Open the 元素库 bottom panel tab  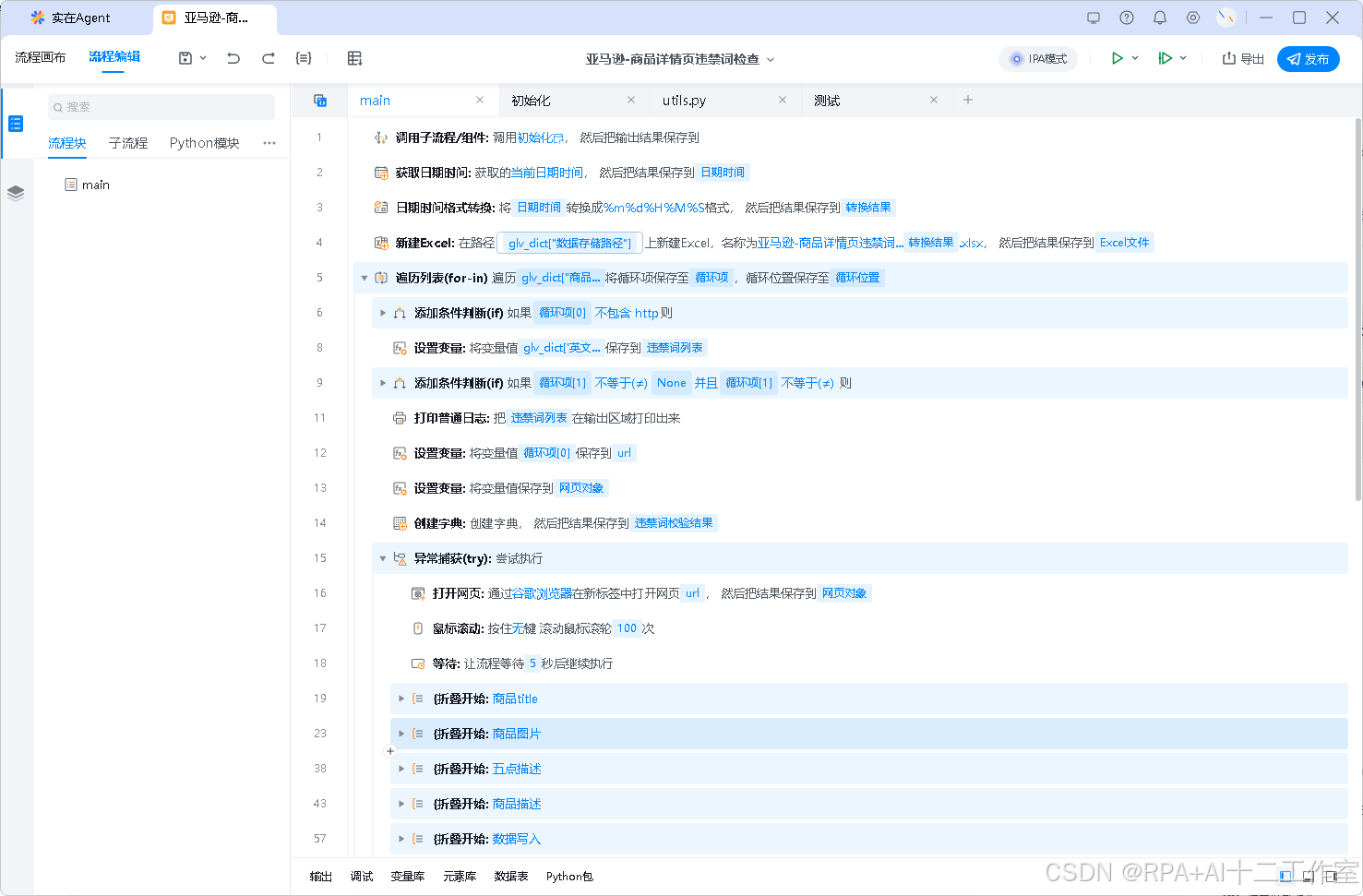pyautogui.click(x=460, y=877)
